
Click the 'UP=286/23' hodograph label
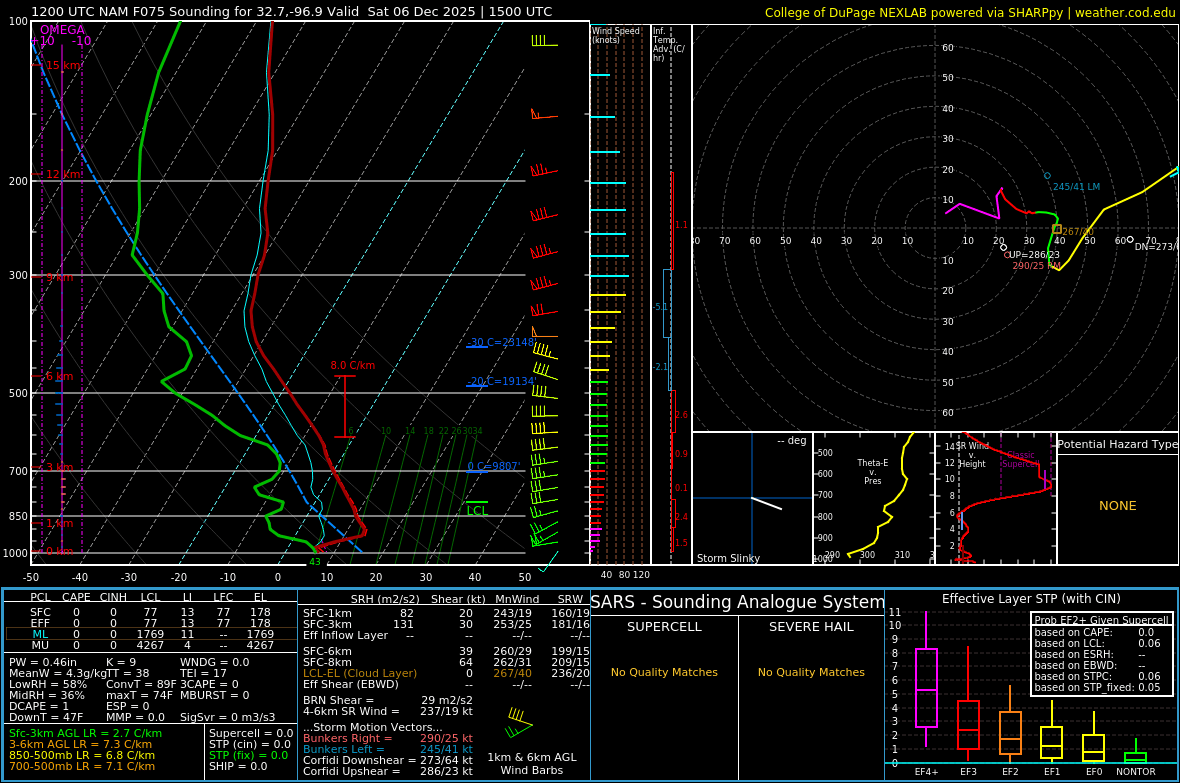coord(1033,254)
